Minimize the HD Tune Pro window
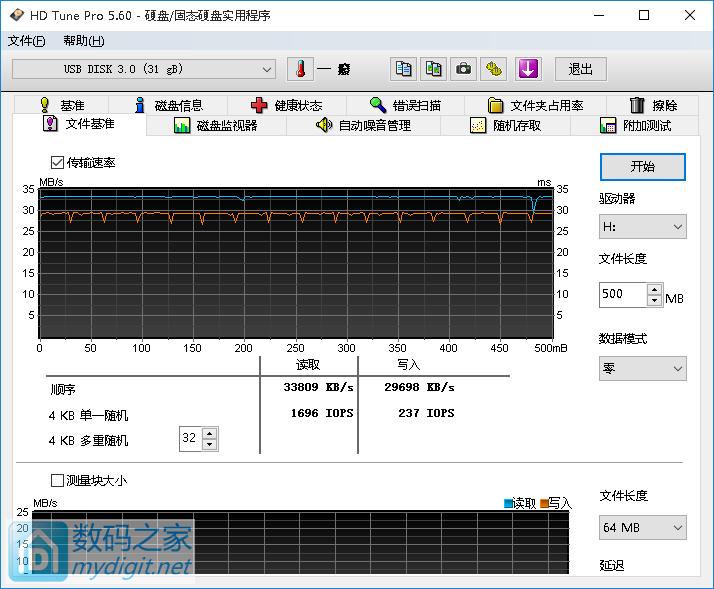Viewport: 714px width, 589px height. 599,15
